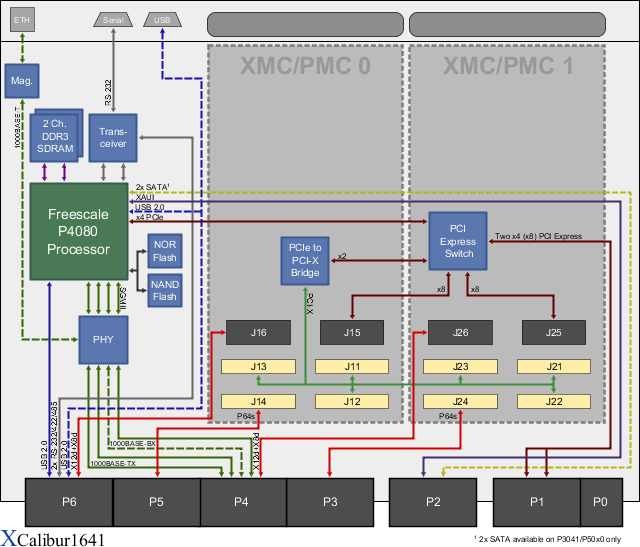Click the front panel slot above XMC/PMC 1
Viewport: 640px width, 547px height.
coord(507,24)
